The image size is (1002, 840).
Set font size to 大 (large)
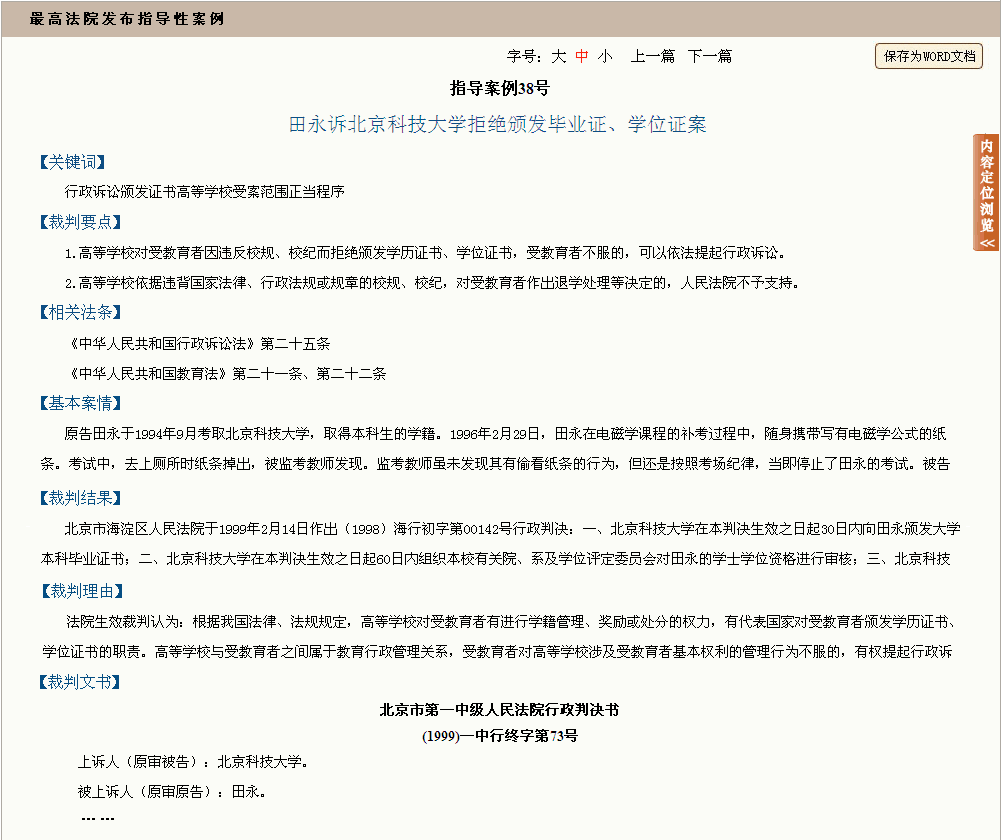(x=559, y=56)
